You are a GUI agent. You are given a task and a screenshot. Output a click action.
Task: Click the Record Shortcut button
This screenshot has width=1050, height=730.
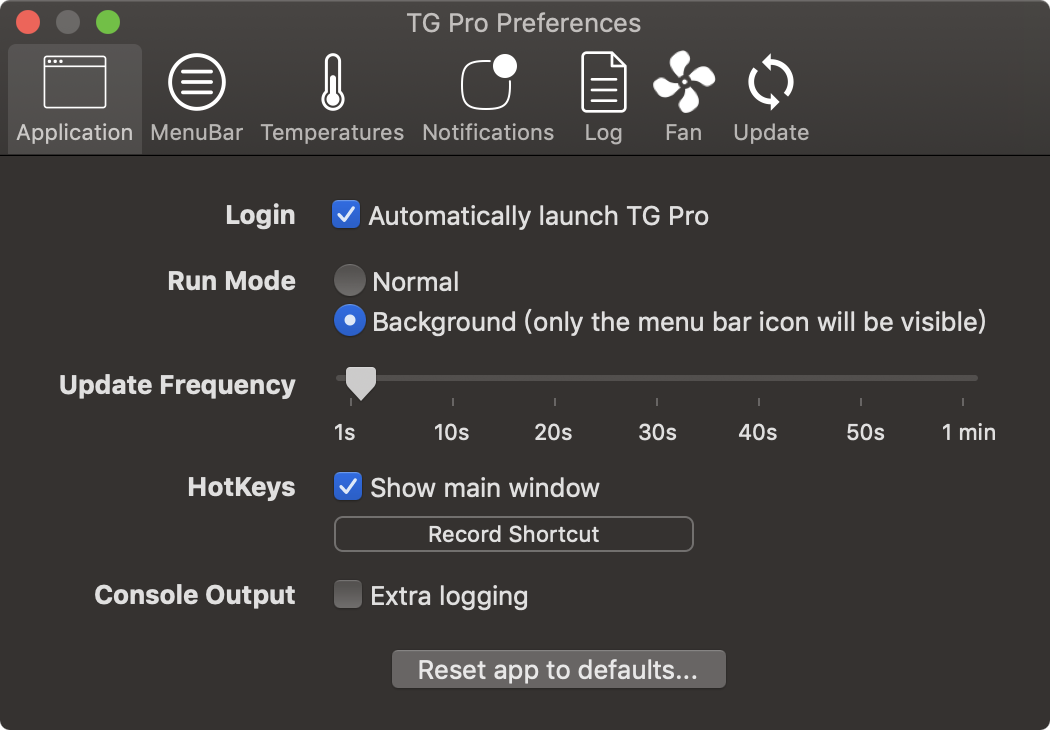[514, 534]
